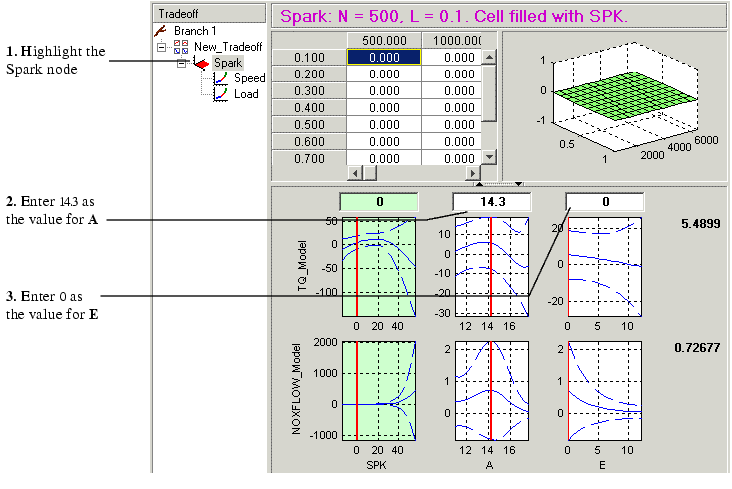Click the Tradeoff panel header
Viewport: 732px width, 489px height.
[x=209, y=14]
